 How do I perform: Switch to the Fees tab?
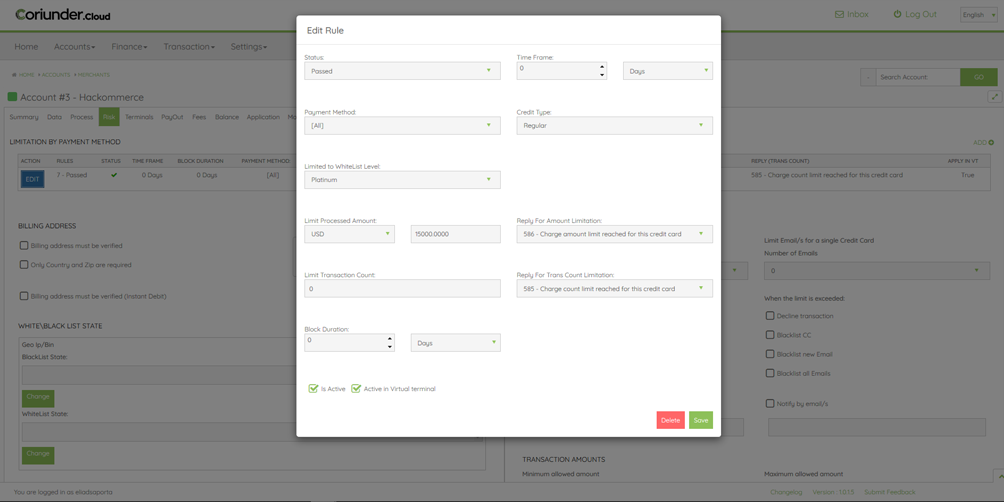[x=199, y=117]
